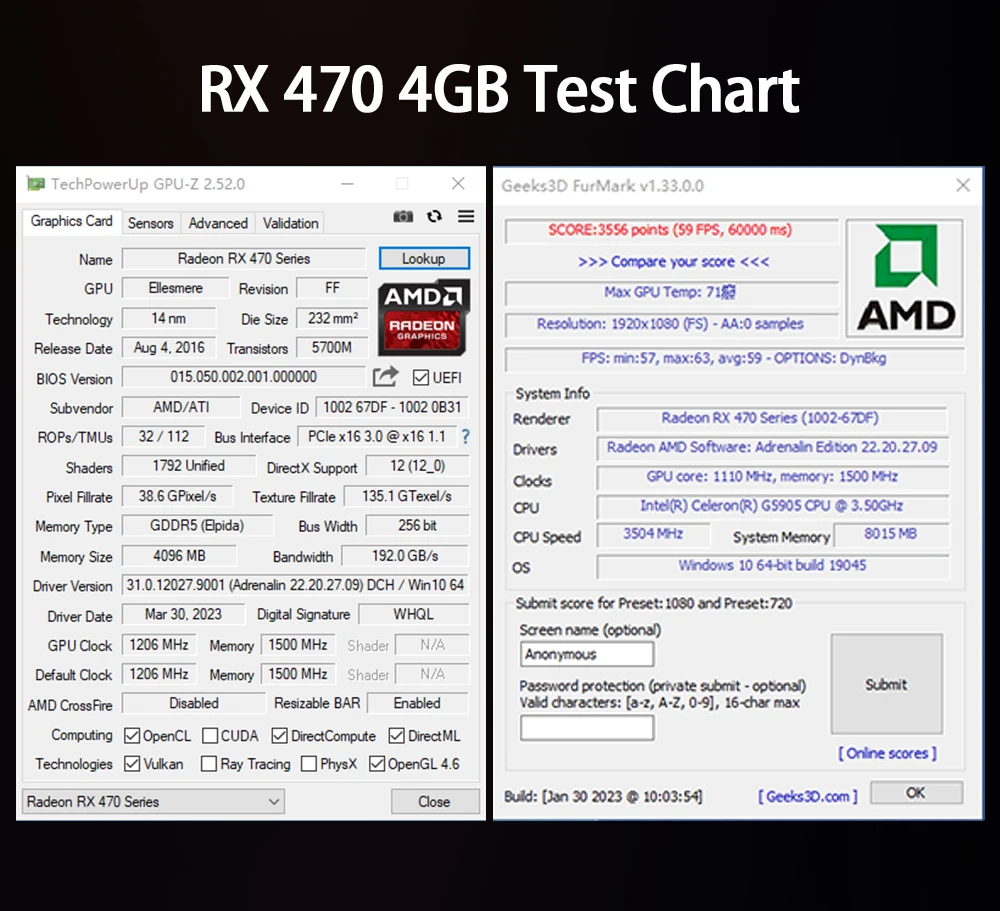Open the GPU-Z hamburger menu
Screen dimensions: 1000x911
[466, 216]
